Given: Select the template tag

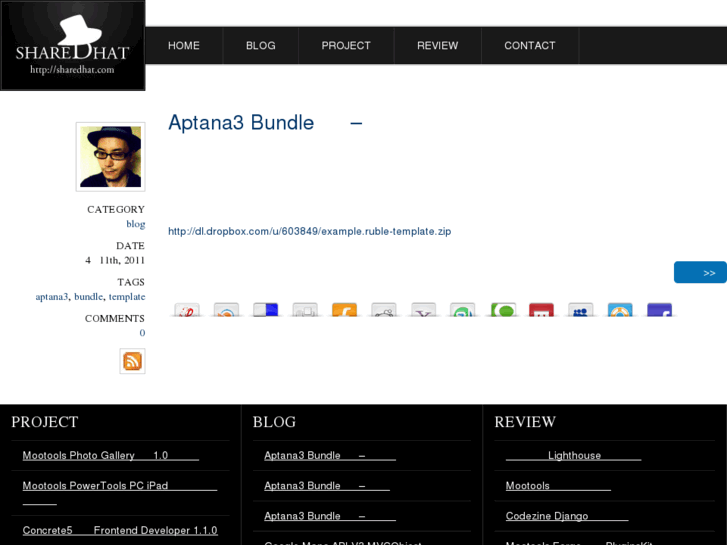Looking at the screenshot, I should point(127,296).
